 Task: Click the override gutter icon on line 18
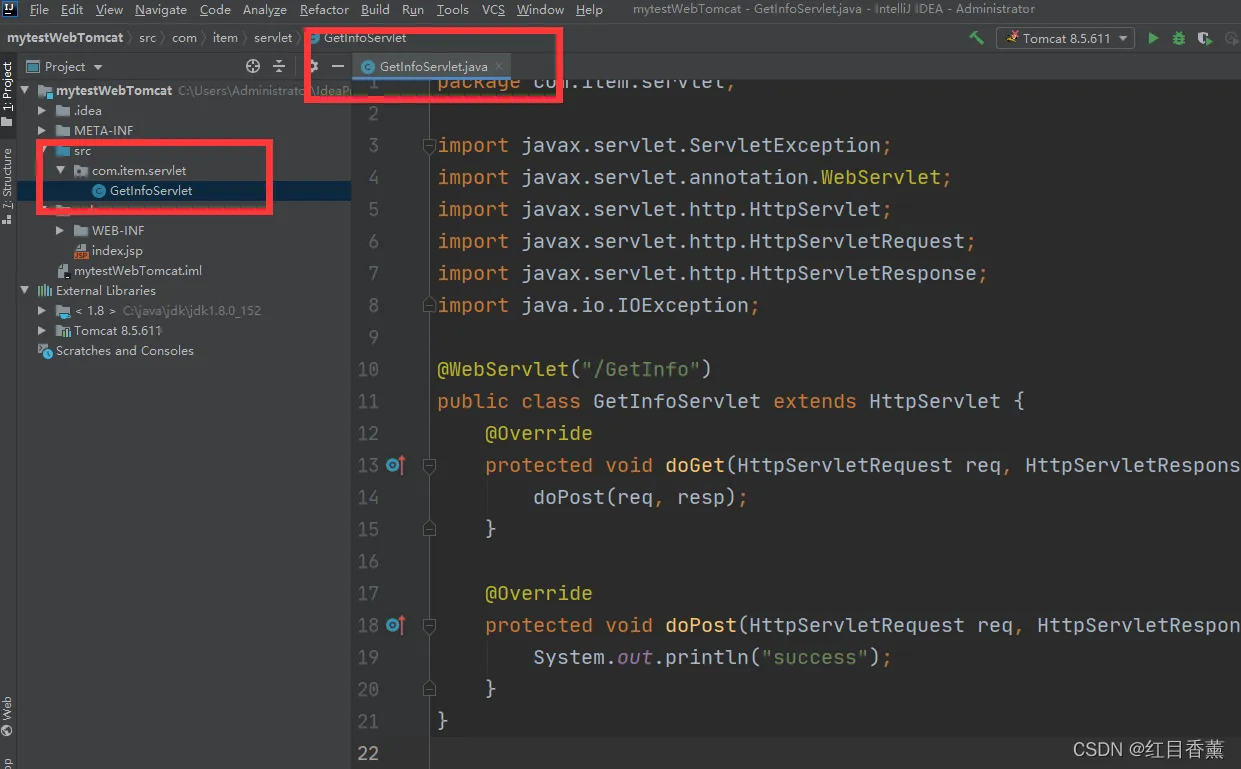(396, 625)
